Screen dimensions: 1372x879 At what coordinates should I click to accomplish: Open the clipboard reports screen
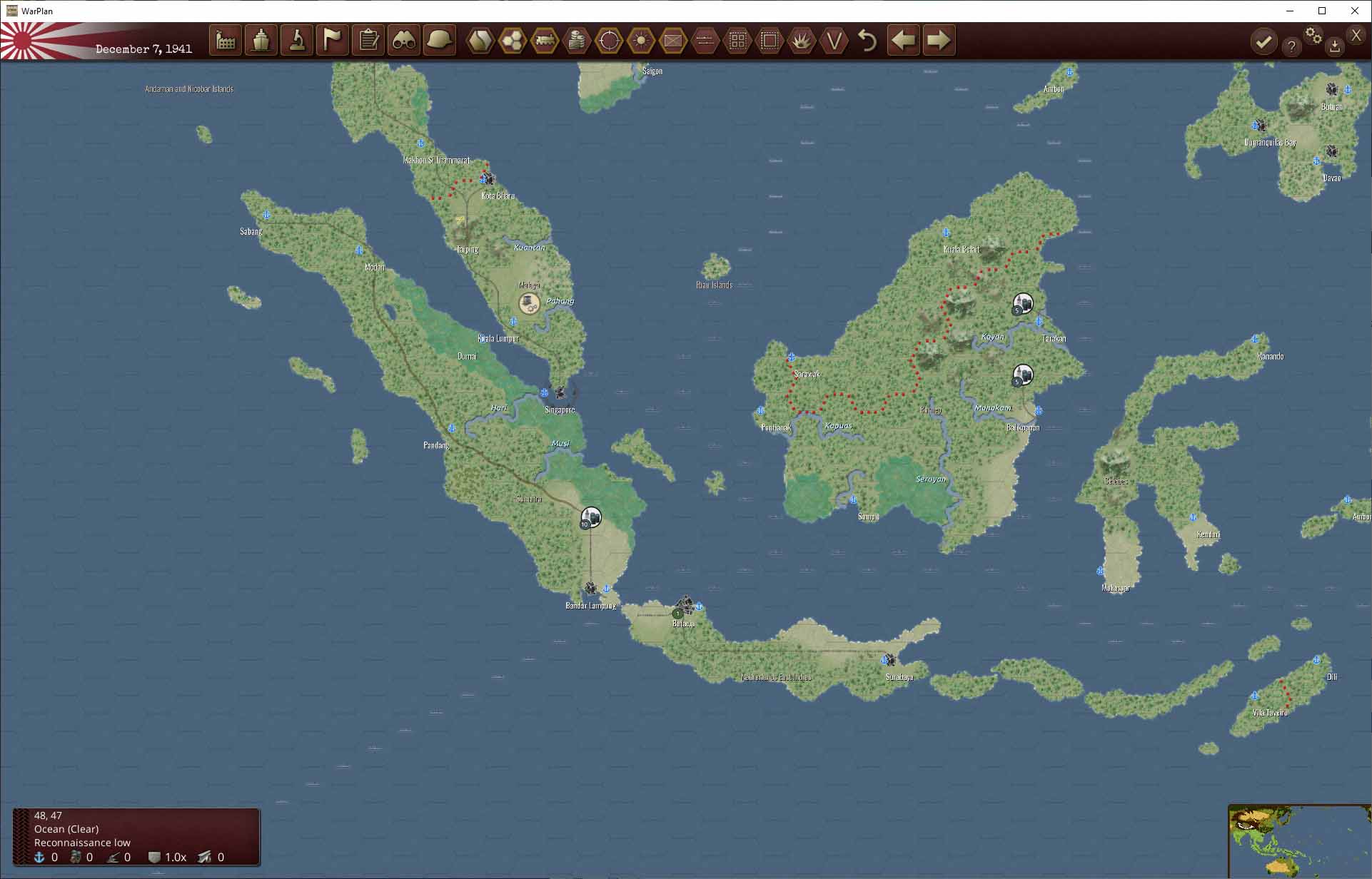[x=368, y=41]
